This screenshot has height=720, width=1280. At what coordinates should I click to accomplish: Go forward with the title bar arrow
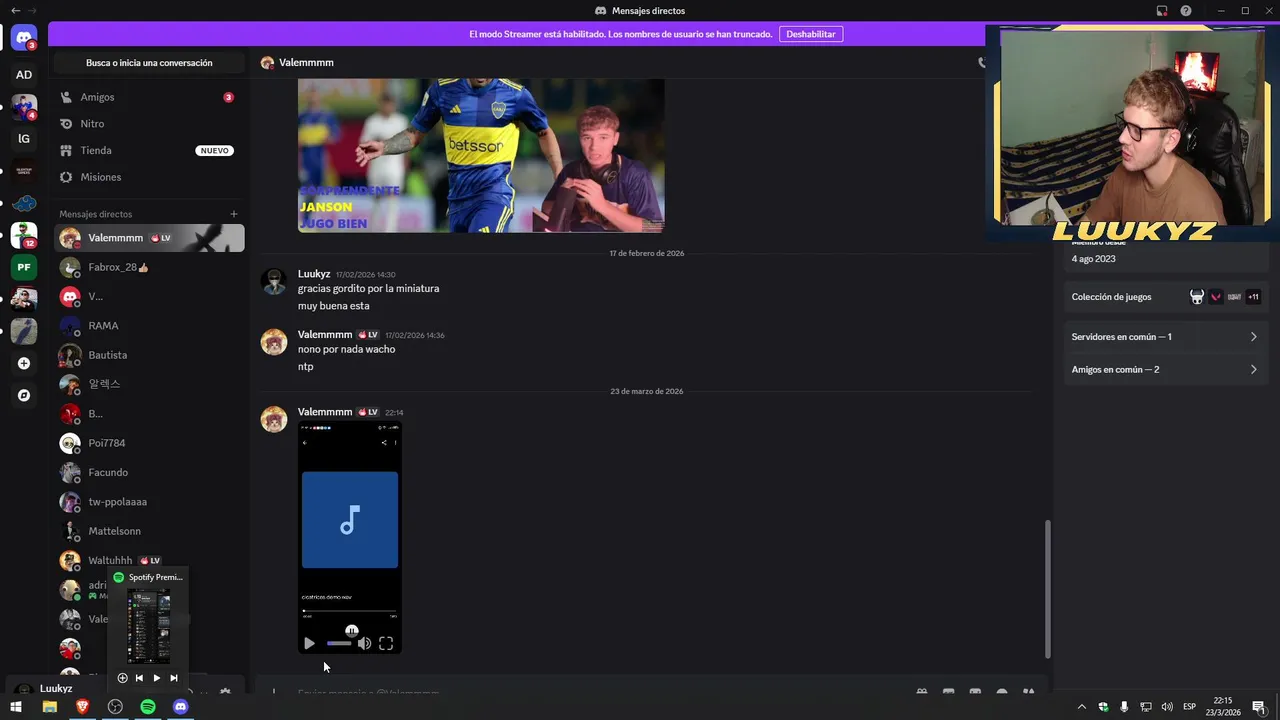(x=33, y=11)
